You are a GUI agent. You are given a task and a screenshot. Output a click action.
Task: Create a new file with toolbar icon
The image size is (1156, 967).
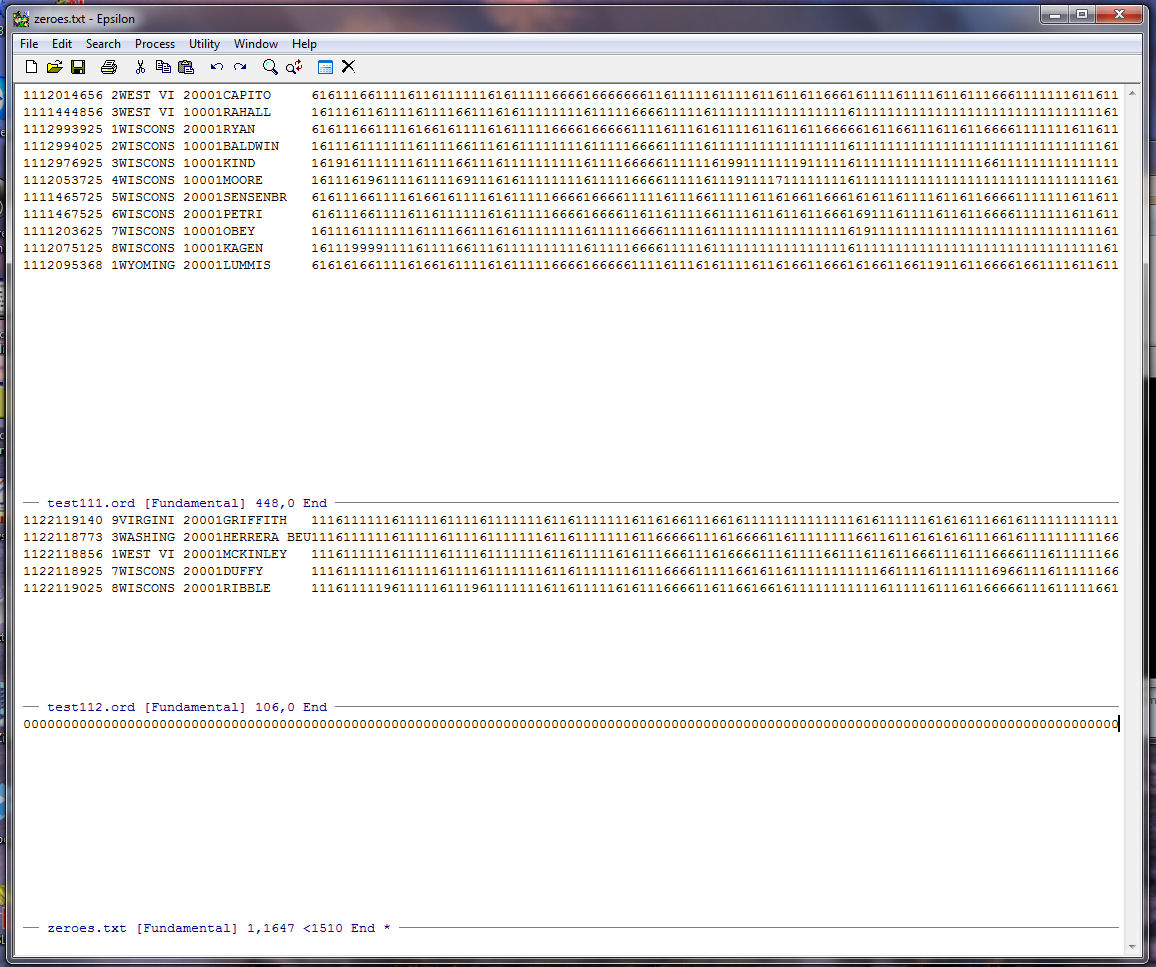click(31, 67)
